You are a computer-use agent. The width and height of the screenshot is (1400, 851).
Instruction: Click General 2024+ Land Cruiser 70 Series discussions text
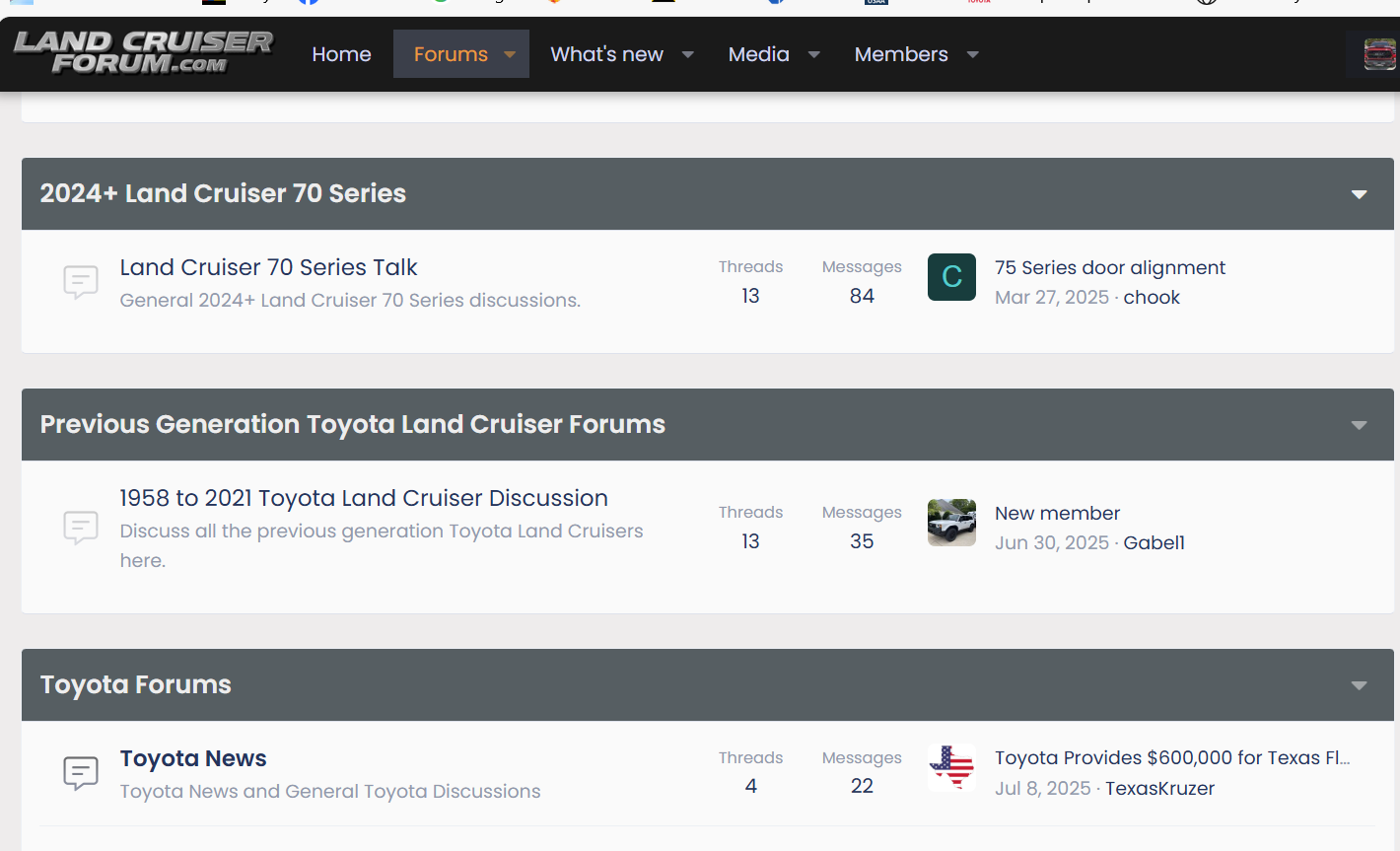[350, 300]
